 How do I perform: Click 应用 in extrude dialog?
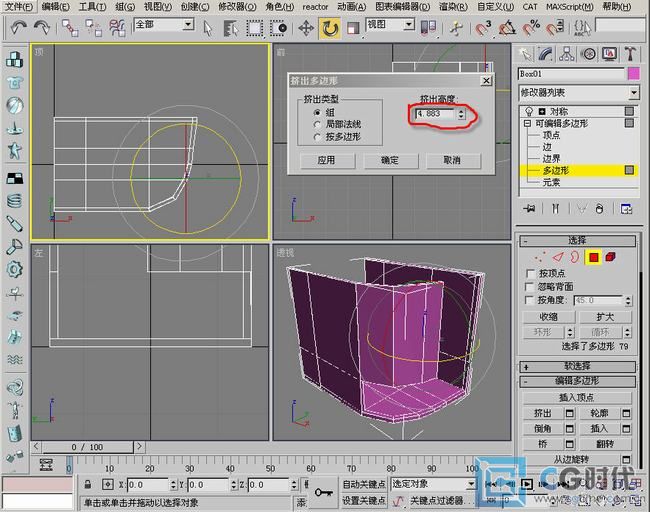[x=327, y=160]
